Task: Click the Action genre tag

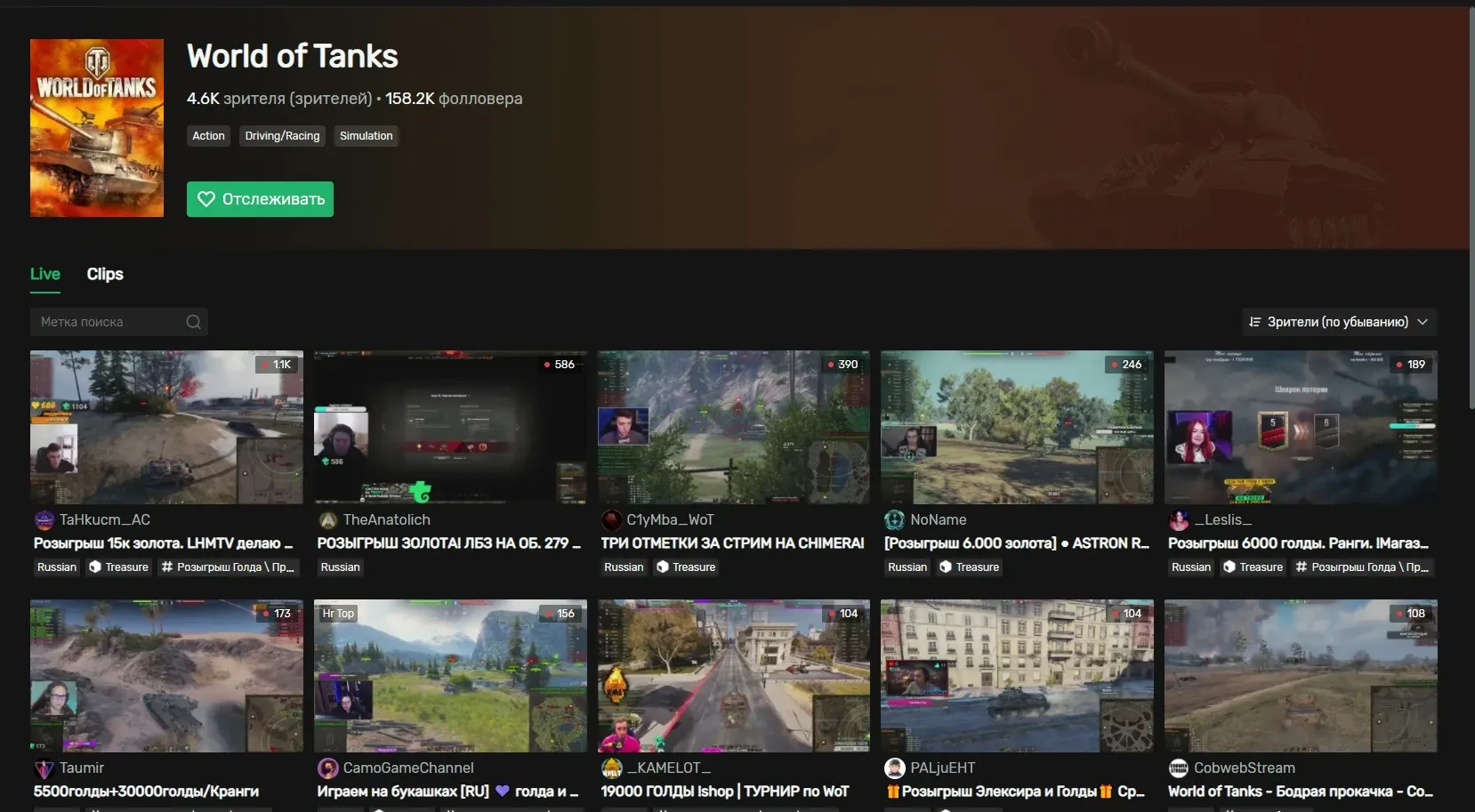Action: point(208,136)
